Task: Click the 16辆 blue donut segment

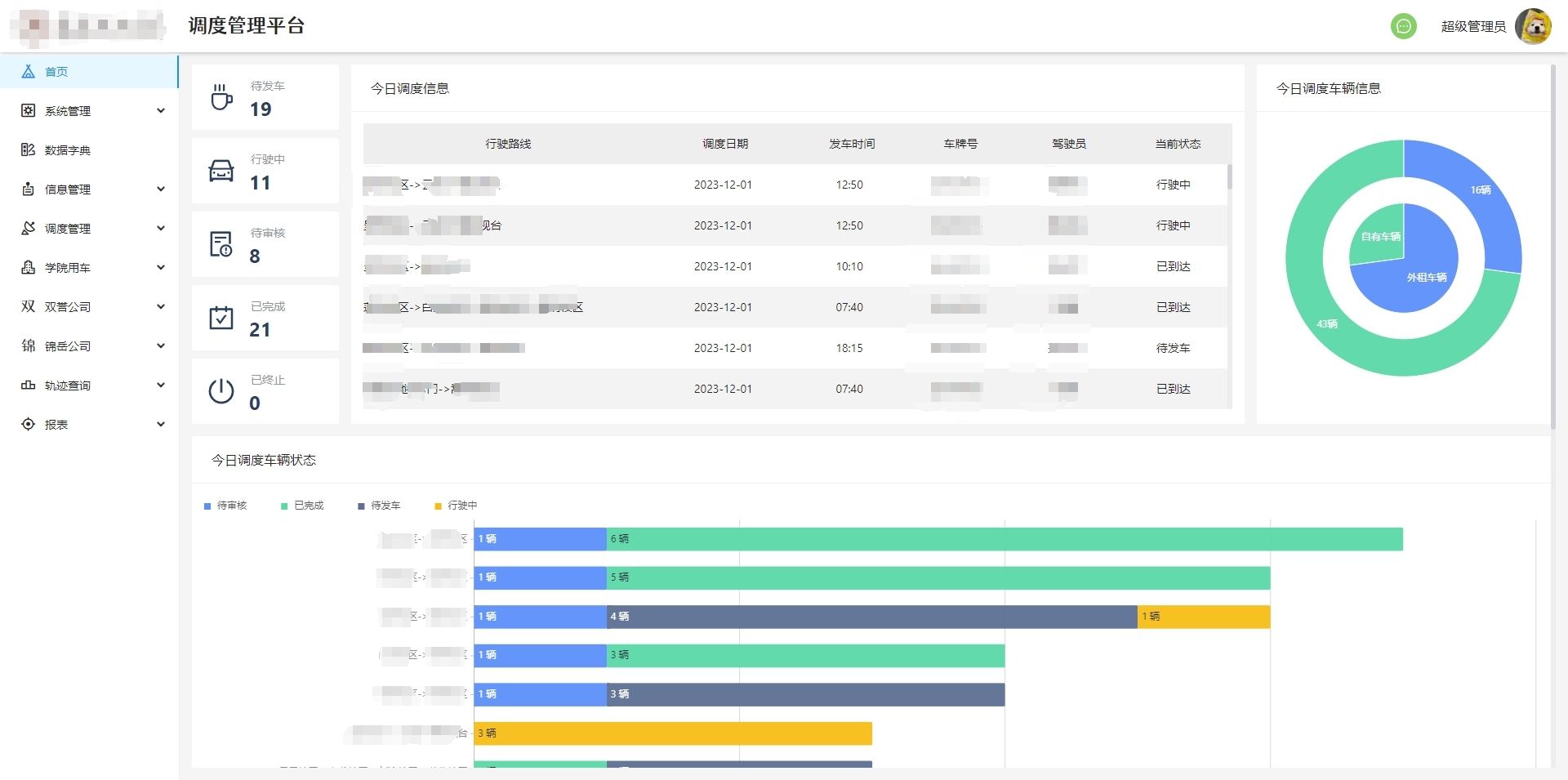Action: [x=1481, y=190]
